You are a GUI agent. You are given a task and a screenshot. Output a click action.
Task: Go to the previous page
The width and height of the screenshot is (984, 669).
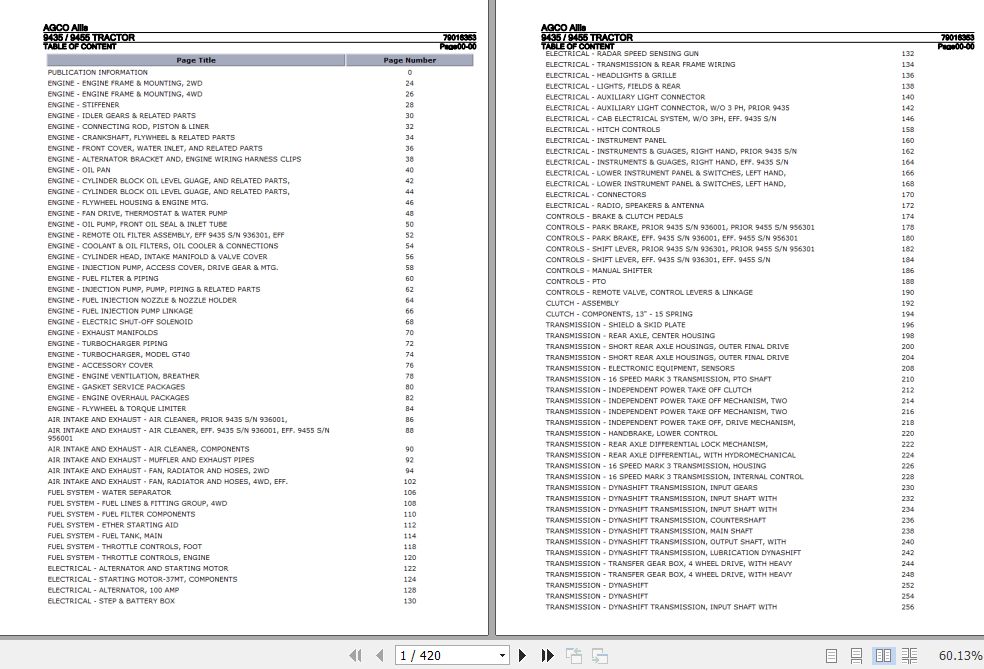379,656
